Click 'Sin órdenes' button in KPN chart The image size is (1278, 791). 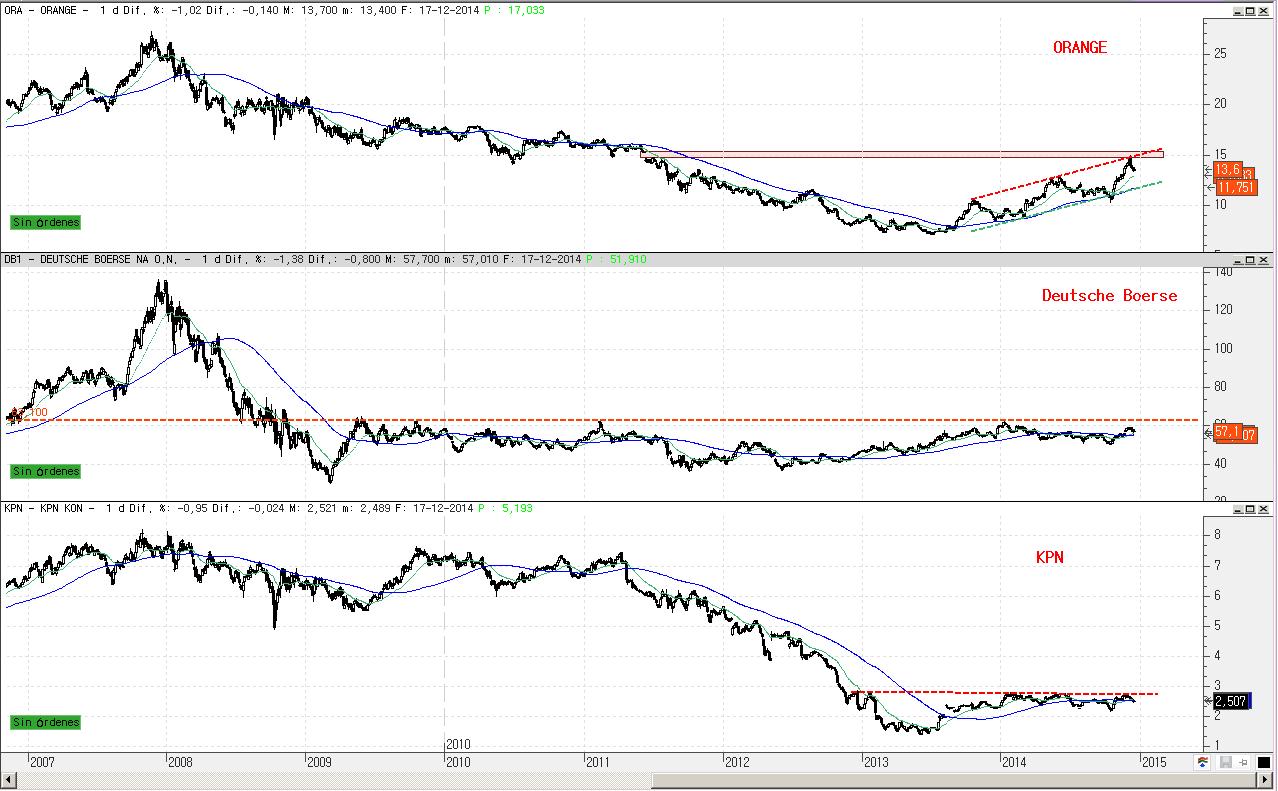45,722
